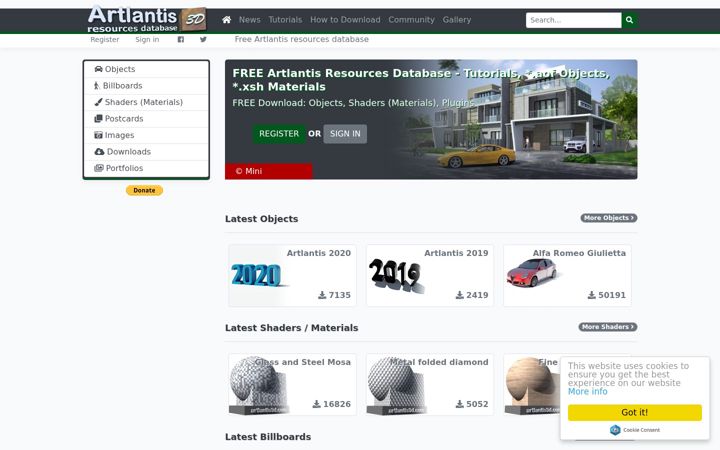Screen dimensions: 720x450
Task: Click download icon on Metal folded diamond card
Action: (460, 404)
